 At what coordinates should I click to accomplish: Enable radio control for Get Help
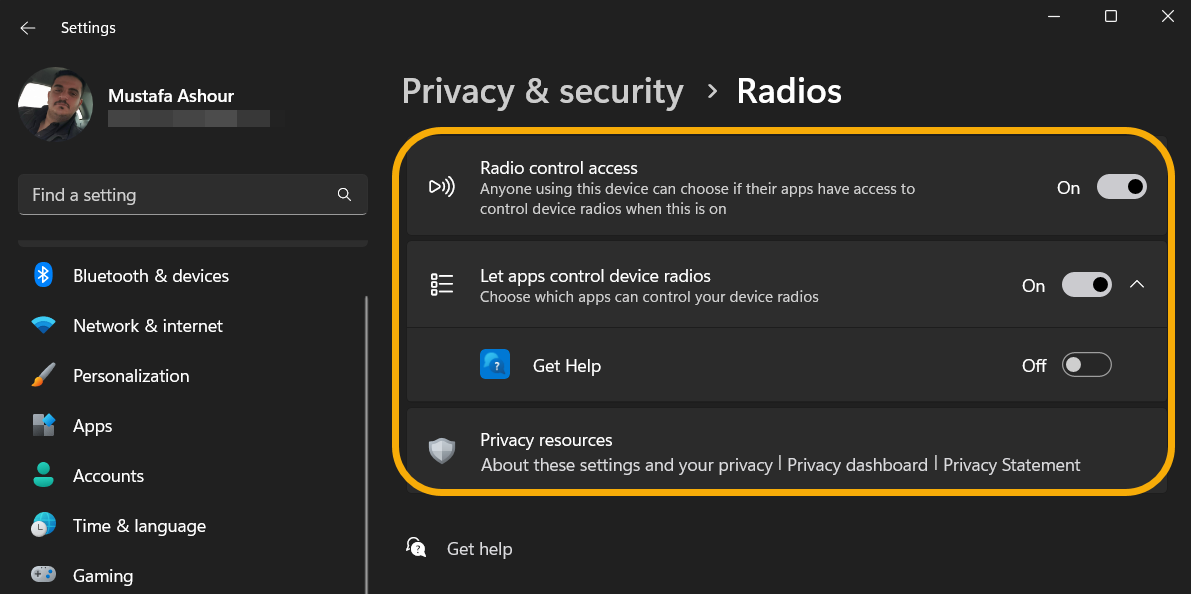pos(1086,364)
